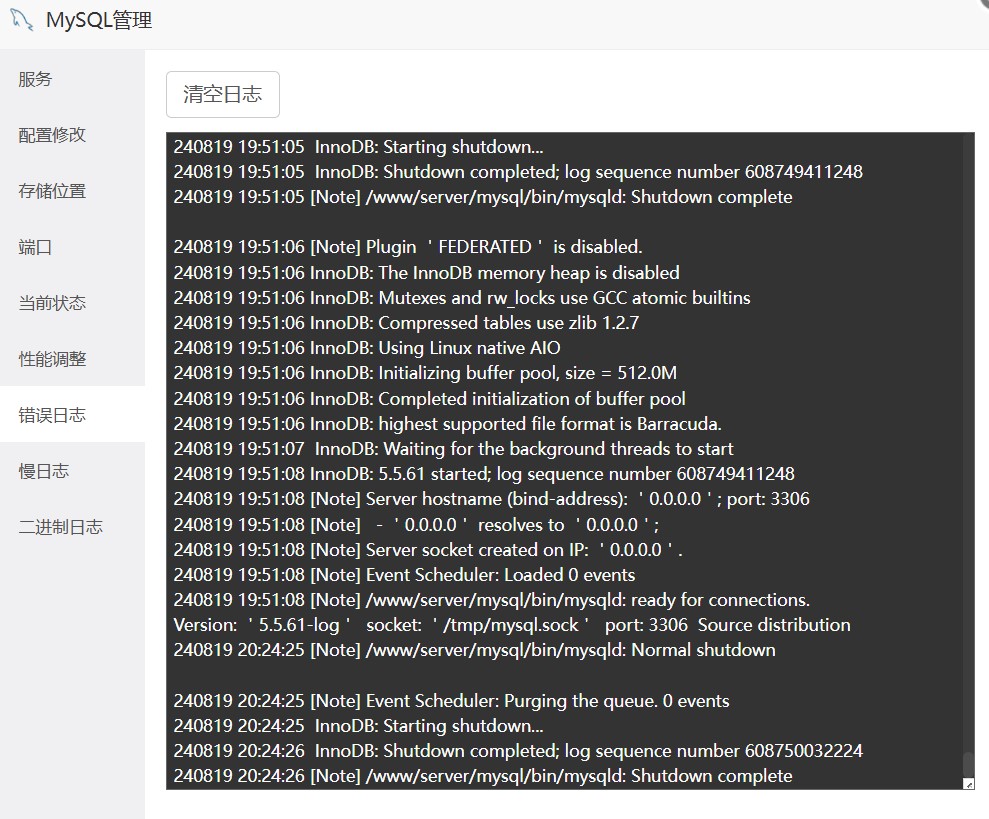989x819 pixels.
Task: Click log line 'highest supported file format is Barracuda.'
Action: (x=448, y=423)
